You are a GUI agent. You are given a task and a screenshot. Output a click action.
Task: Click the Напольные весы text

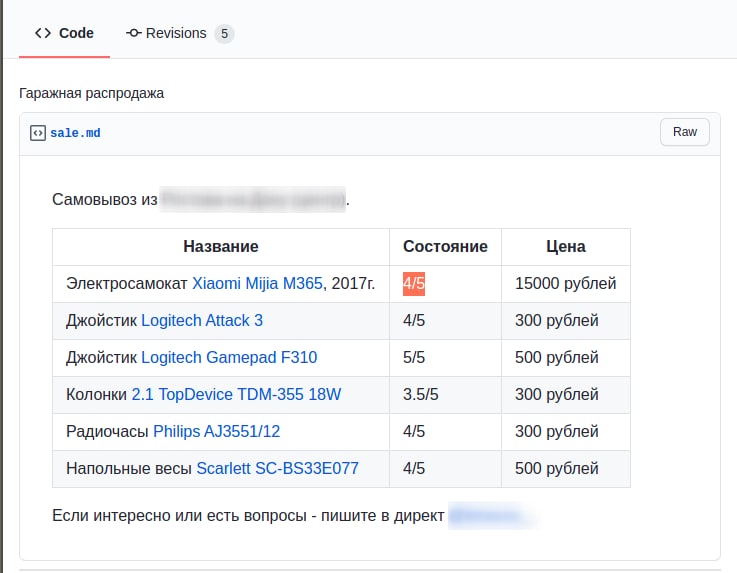[129, 469]
